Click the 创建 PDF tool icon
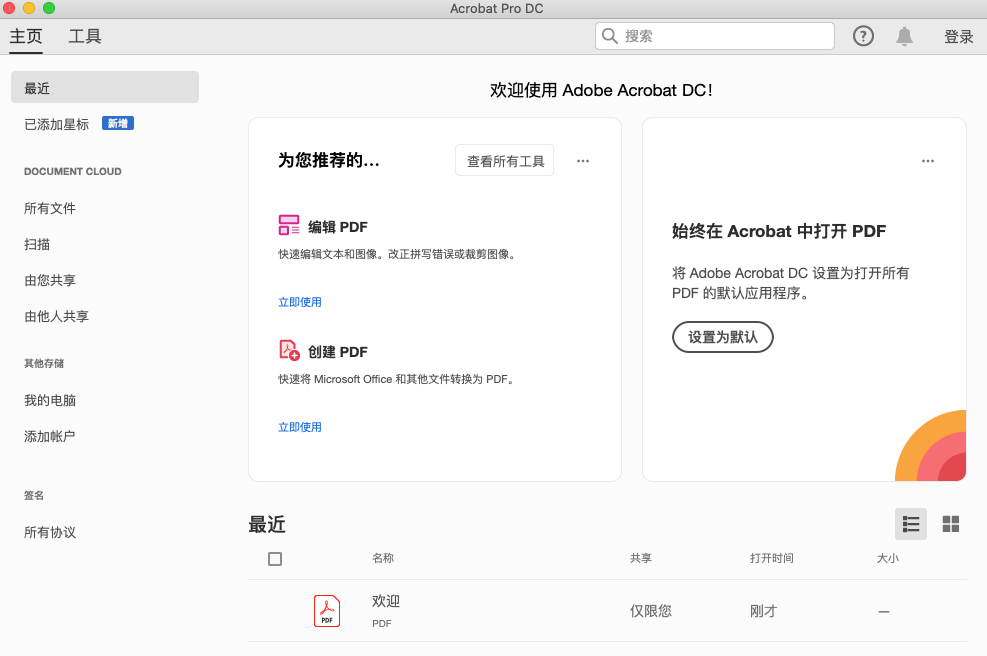The image size is (987, 656). tap(289, 350)
